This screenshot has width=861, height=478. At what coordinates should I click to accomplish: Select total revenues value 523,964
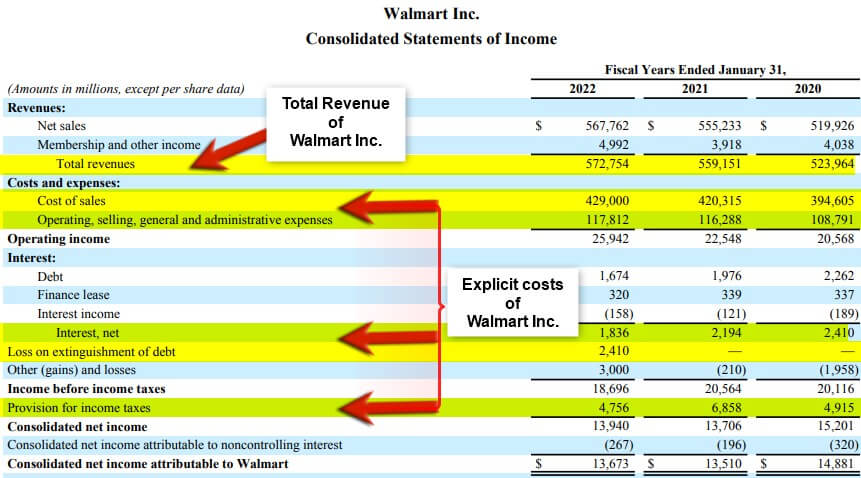[x=832, y=164]
